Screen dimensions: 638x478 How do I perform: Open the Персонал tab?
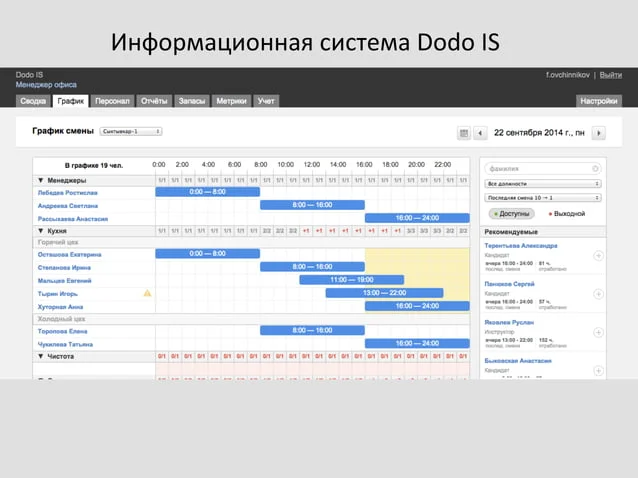tap(112, 101)
